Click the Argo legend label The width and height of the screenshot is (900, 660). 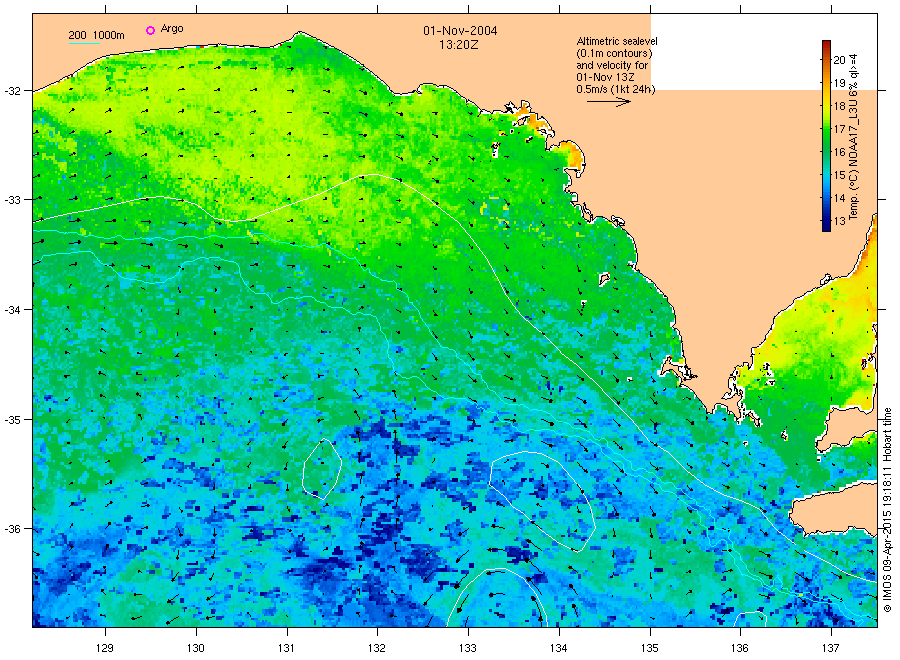[x=172, y=29]
